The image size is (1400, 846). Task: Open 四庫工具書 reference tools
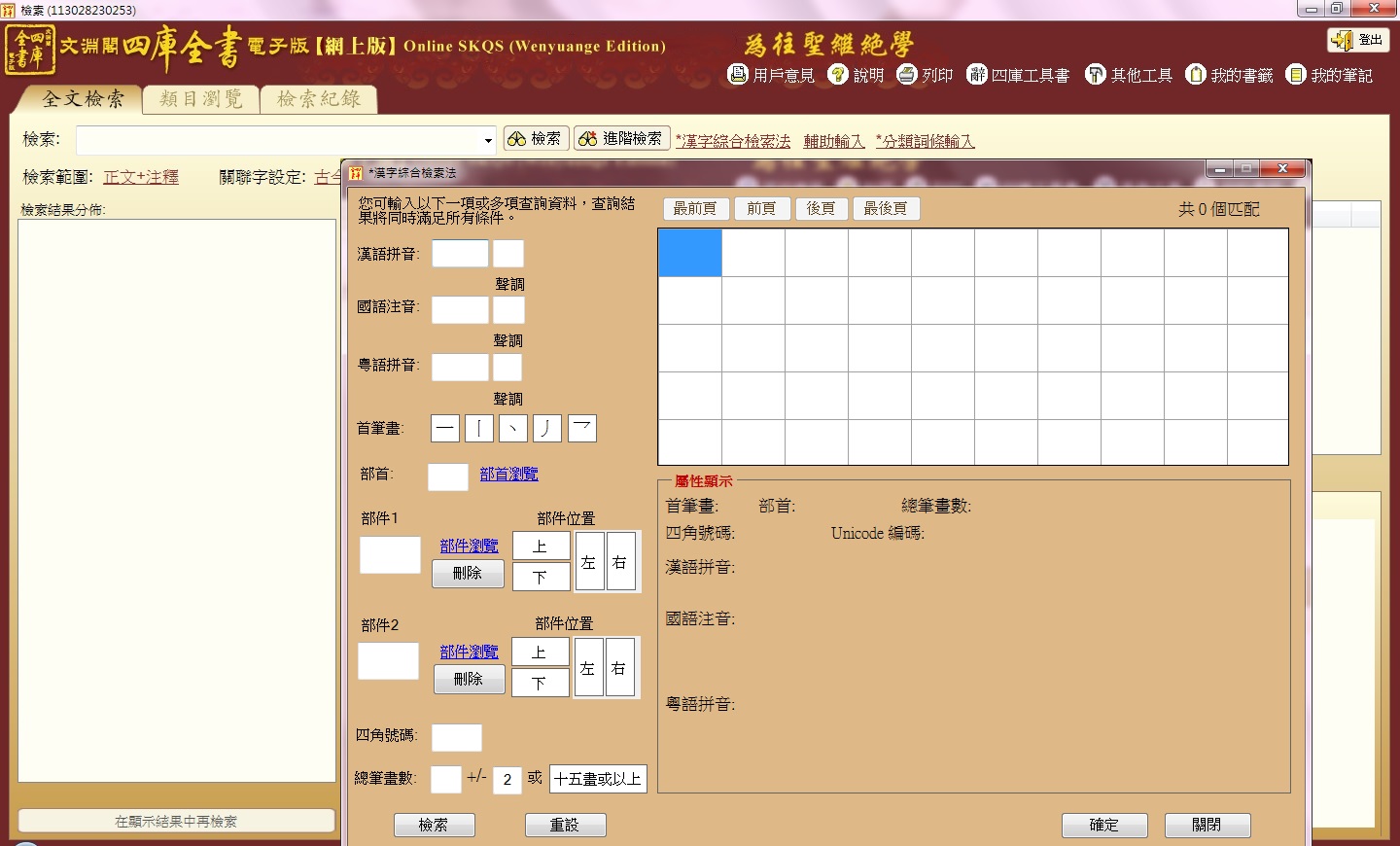point(977,75)
